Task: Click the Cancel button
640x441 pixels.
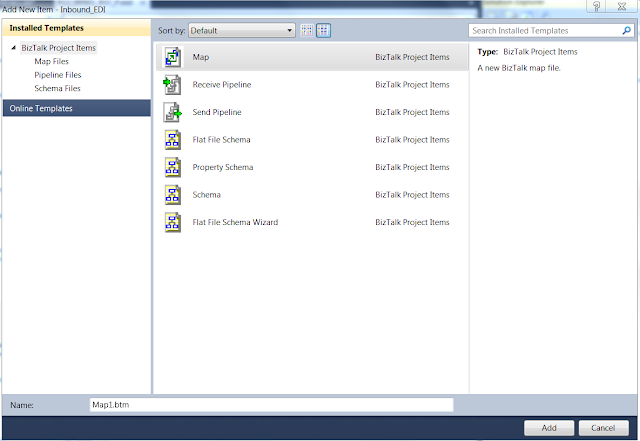Action: click(603, 428)
